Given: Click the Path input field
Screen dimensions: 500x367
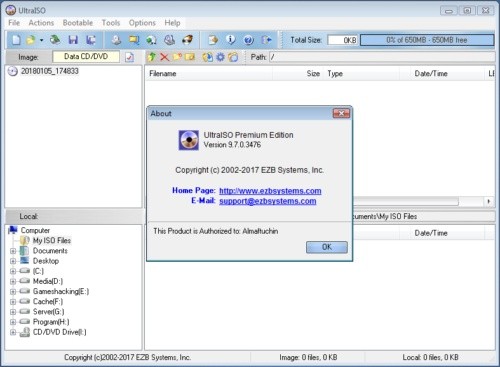Looking at the screenshot, I should (x=382, y=57).
